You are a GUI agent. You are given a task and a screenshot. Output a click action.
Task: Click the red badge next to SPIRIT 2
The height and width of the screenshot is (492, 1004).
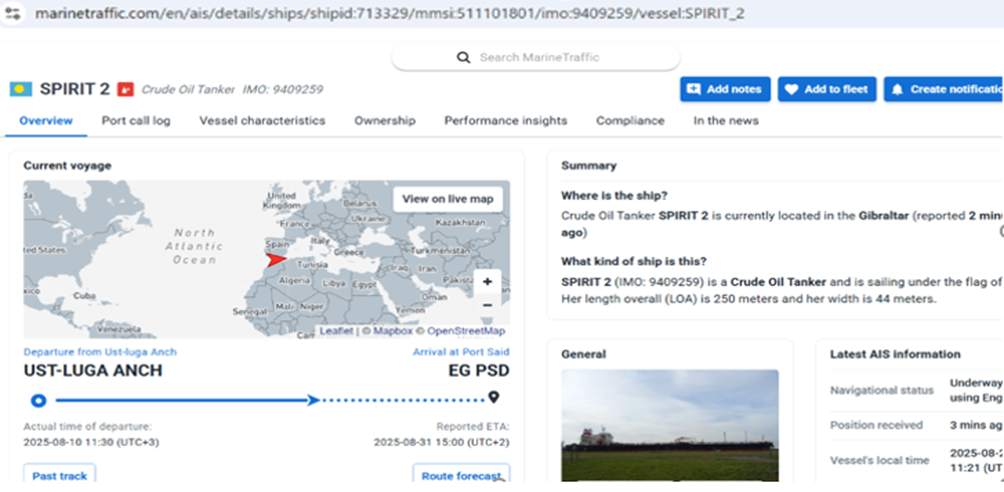(126, 90)
